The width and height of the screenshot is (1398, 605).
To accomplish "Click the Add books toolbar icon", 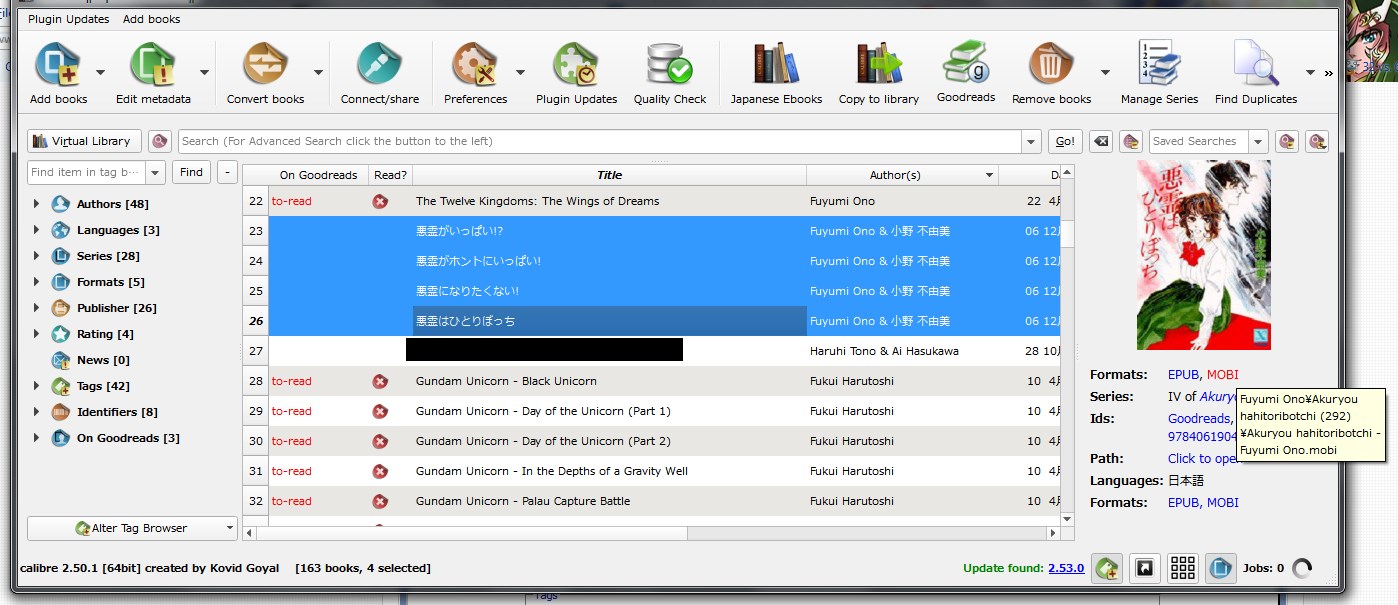I will [x=58, y=65].
